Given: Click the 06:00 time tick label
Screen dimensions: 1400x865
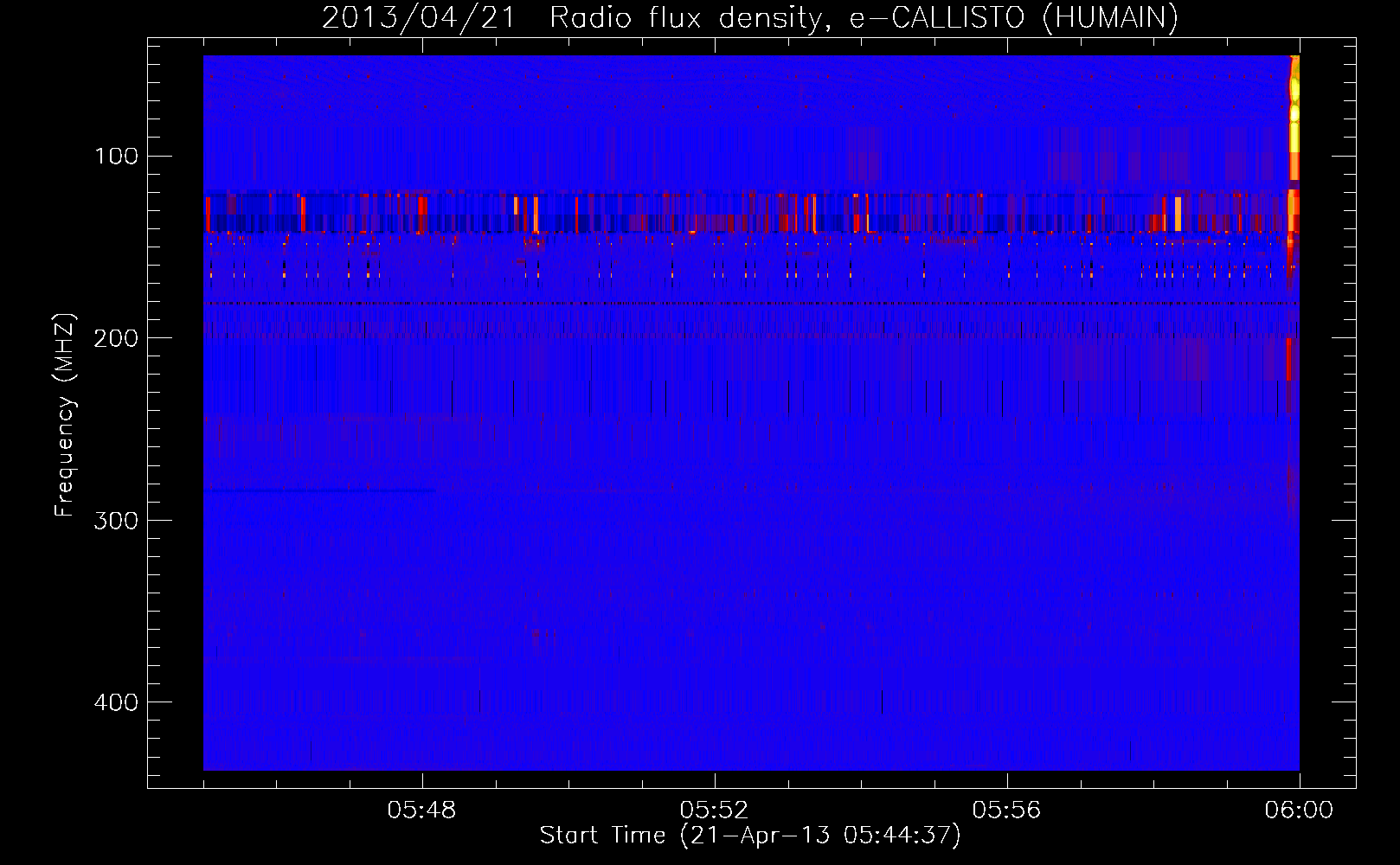Looking at the screenshot, I should tap(1299, 810).
